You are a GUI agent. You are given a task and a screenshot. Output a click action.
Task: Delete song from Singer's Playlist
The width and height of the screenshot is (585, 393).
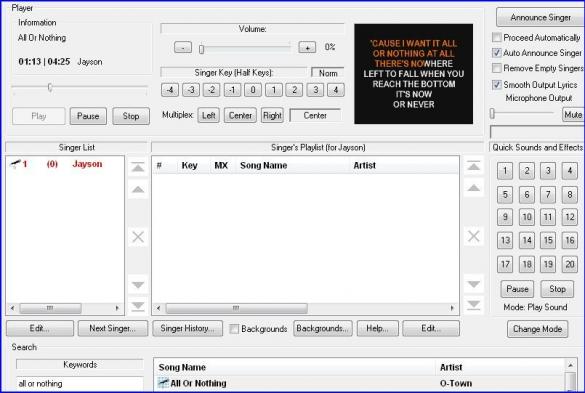pos(474,236)
